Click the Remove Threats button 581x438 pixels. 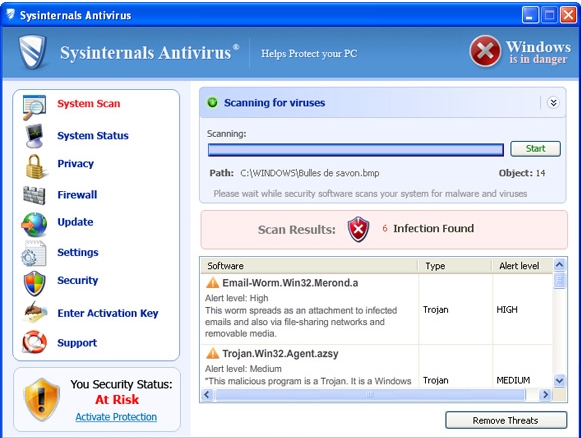[506, 420]
